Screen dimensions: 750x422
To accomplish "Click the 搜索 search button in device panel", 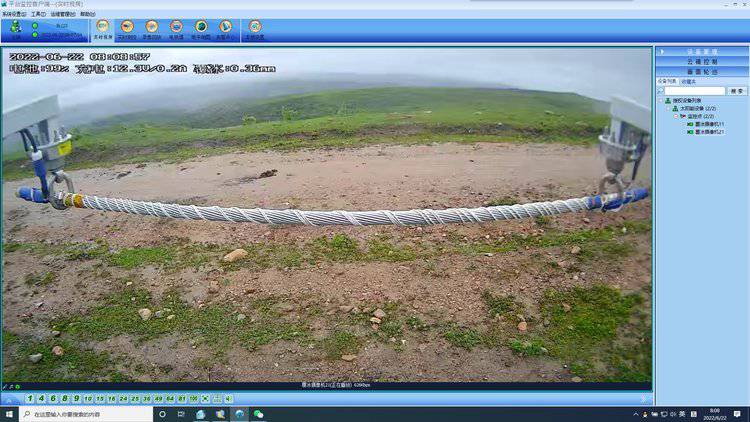I will click(x=736, y=91).
